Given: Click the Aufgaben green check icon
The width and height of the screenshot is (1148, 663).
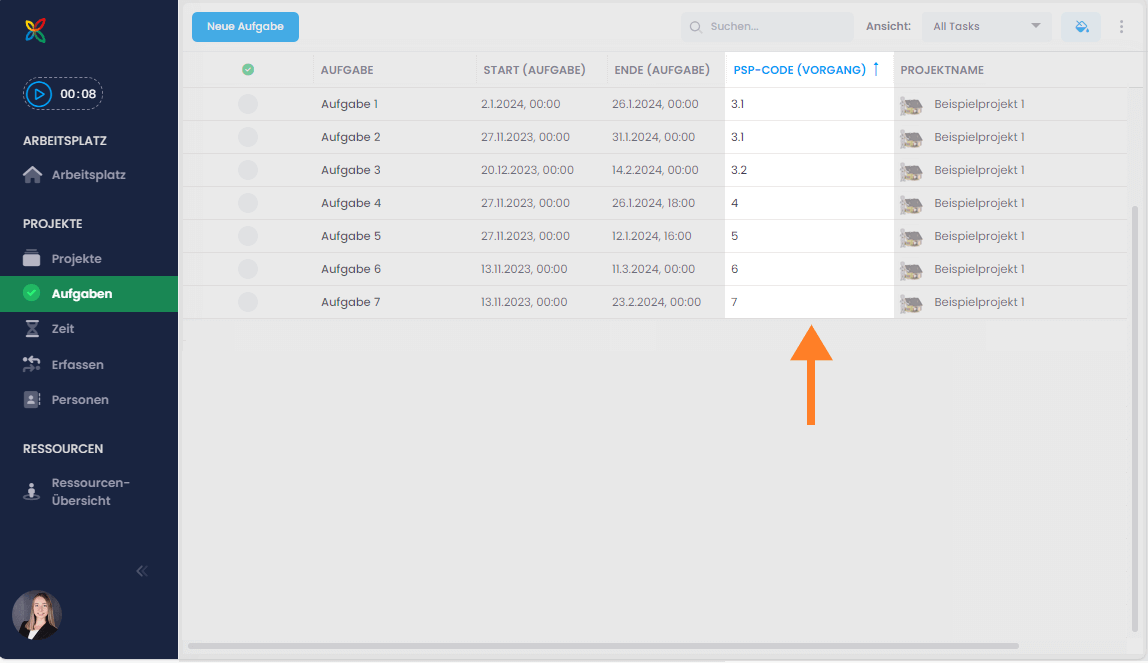Looking at the screenshot, I should pos(31,293).
